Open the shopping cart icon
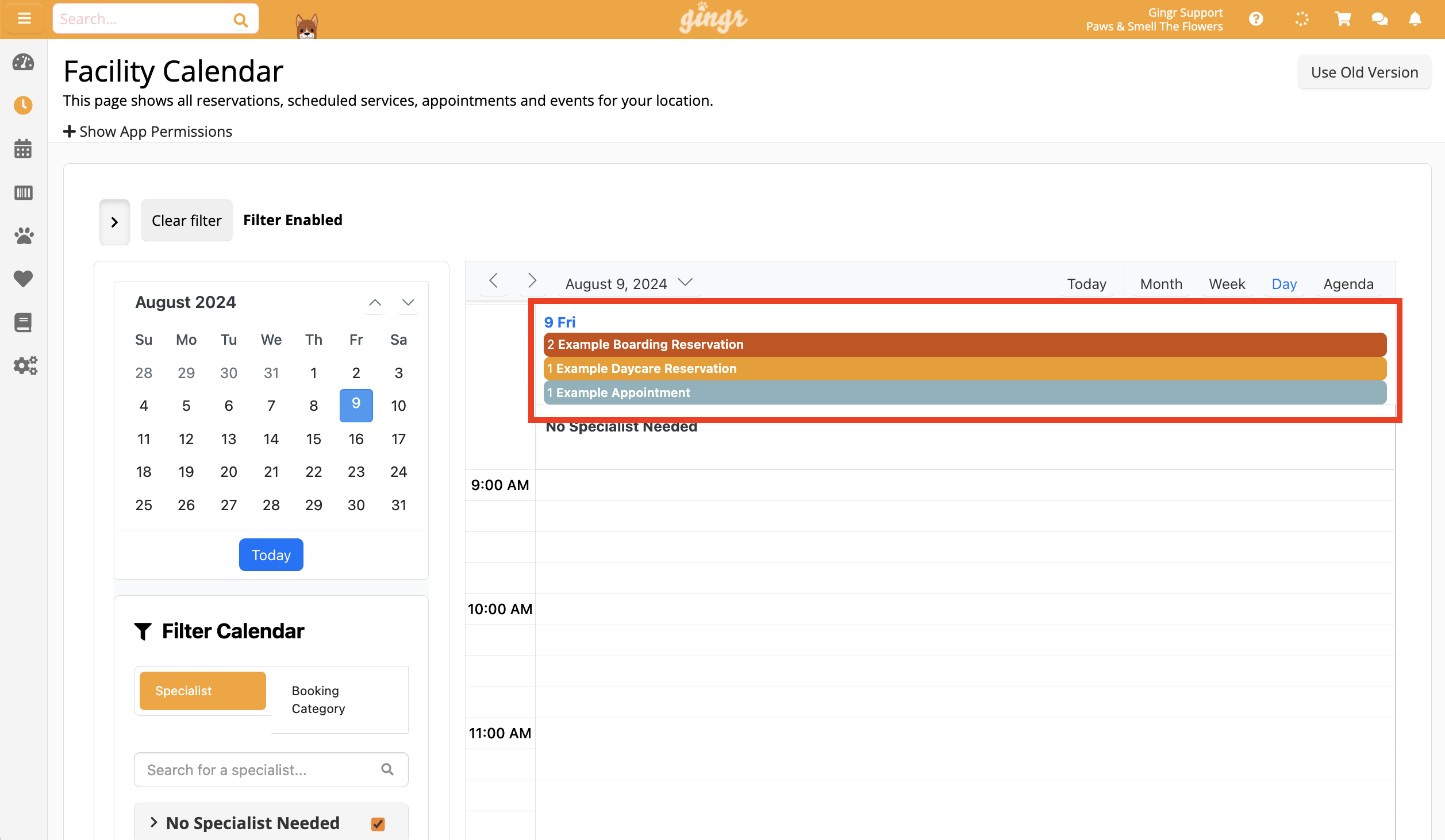 (x=1343, y=19)
